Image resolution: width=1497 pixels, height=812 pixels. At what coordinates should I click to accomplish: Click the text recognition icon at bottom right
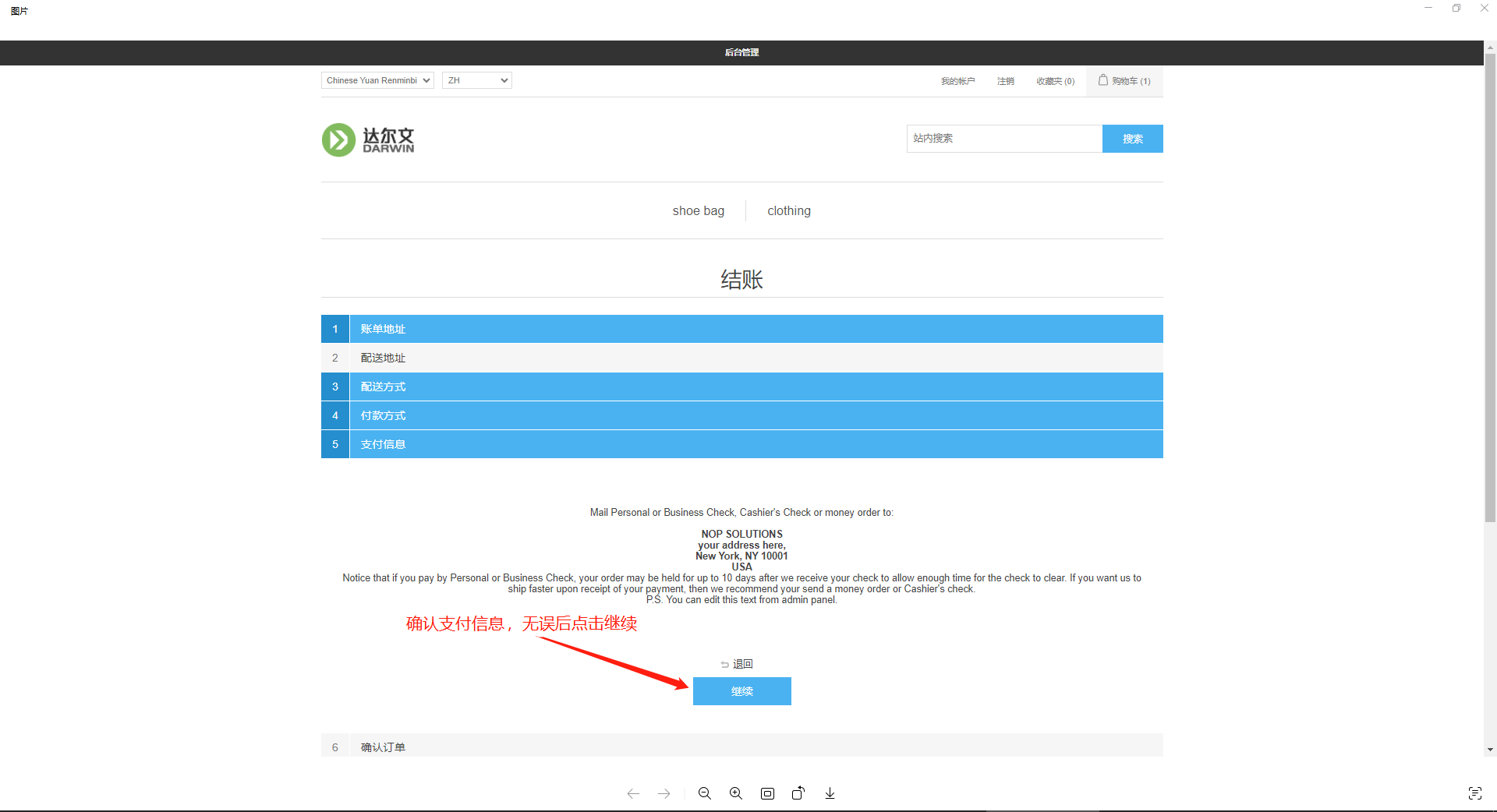[1474, 793]
